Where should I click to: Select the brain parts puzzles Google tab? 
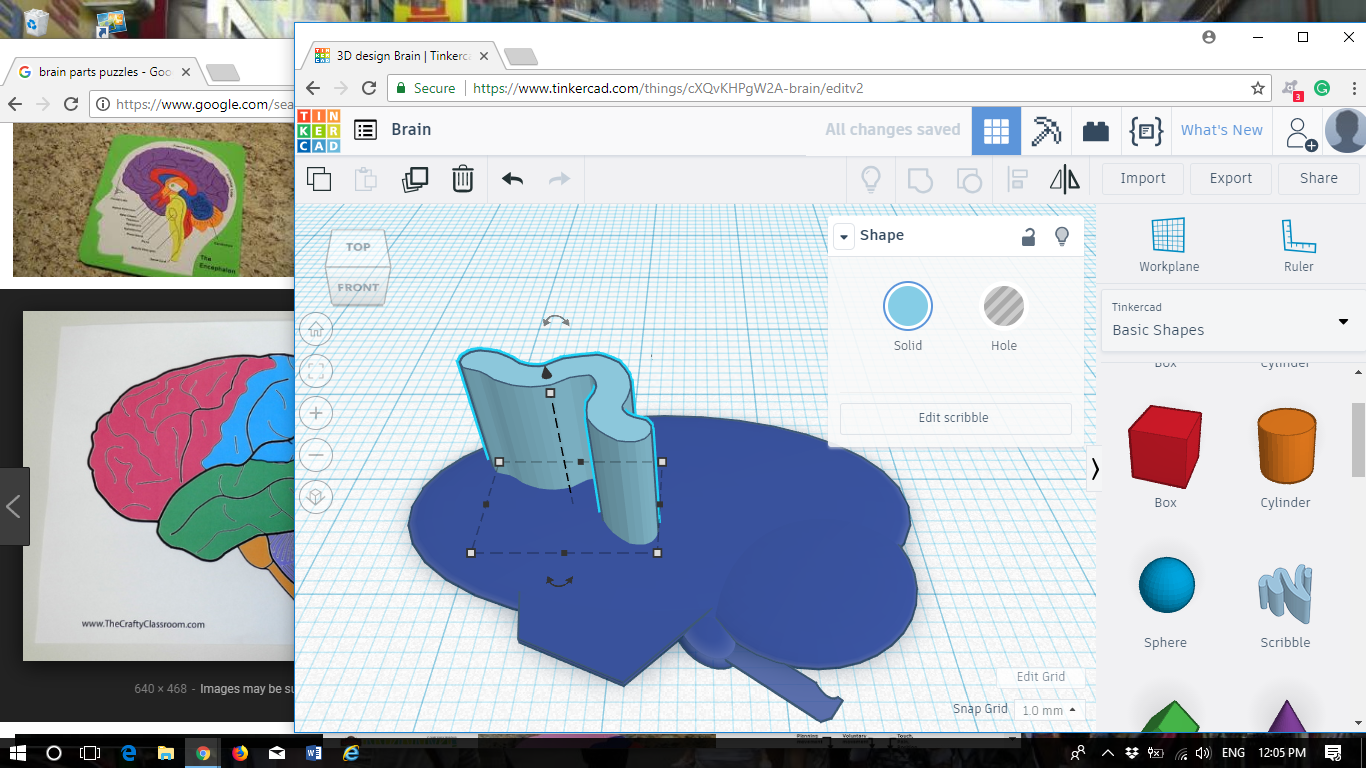pyautogui.click(x=104, y=72)
